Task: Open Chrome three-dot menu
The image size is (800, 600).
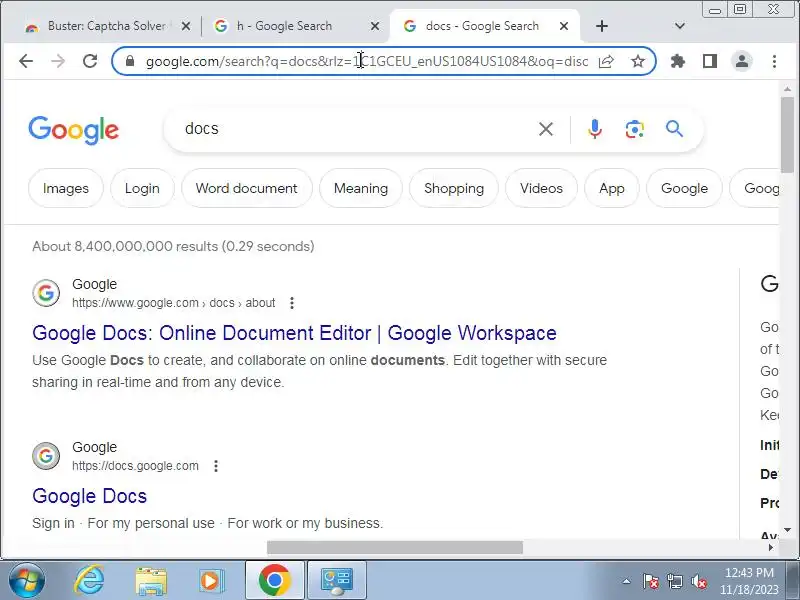Action: tap(774, 61)
